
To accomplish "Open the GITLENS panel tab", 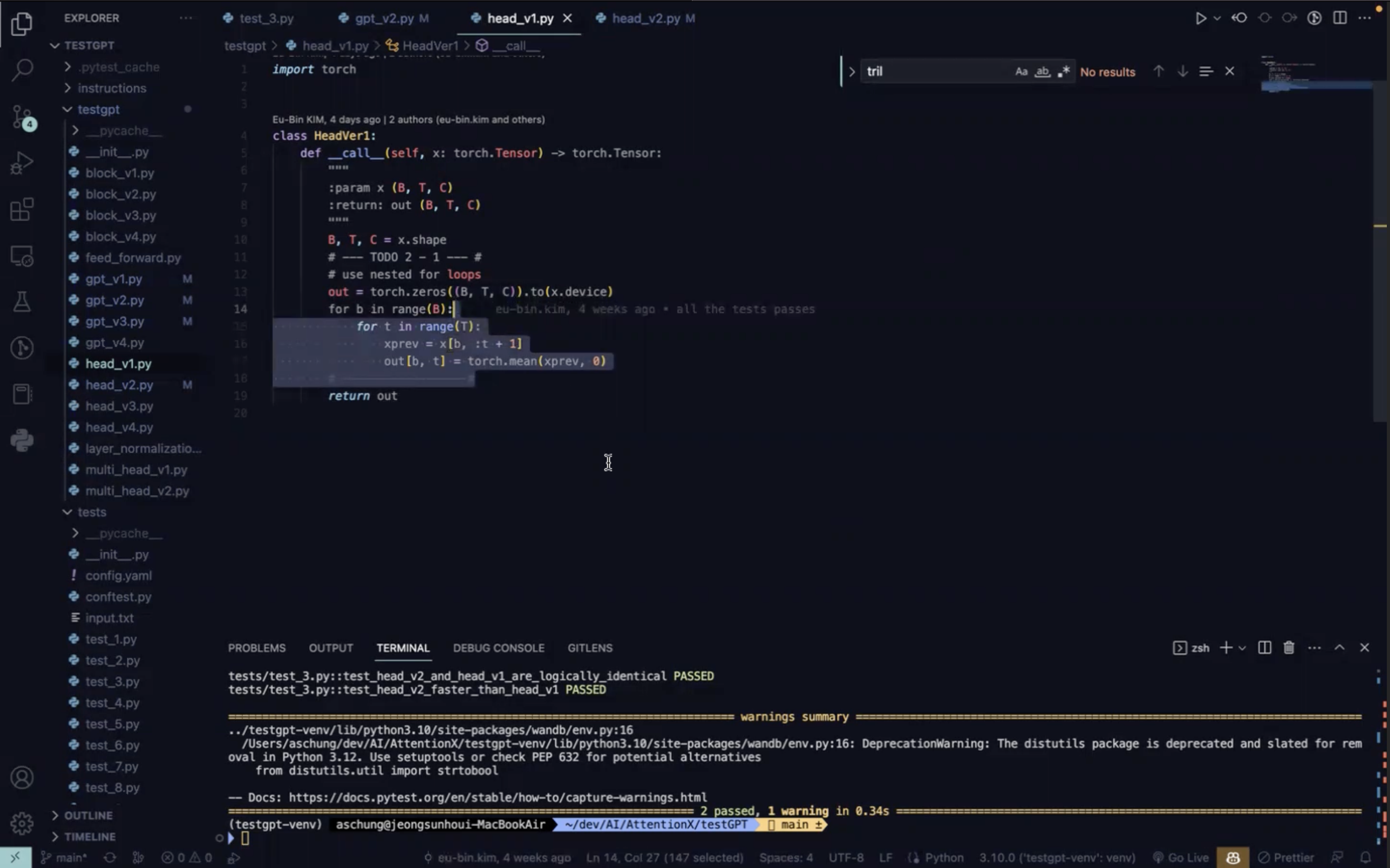I will pos(590,648).
